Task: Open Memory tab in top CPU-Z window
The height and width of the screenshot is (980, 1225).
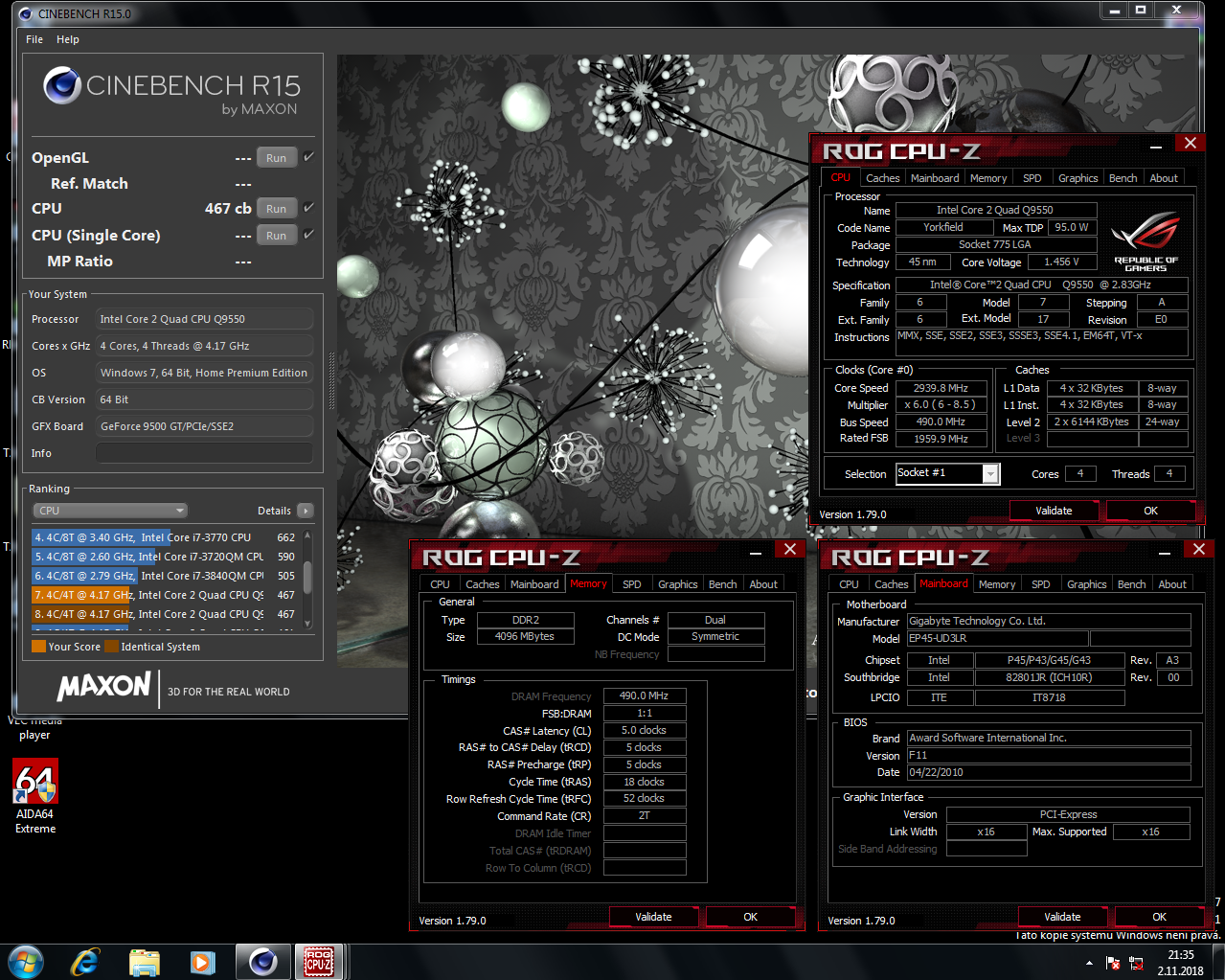Action: (x=988, y=178)
